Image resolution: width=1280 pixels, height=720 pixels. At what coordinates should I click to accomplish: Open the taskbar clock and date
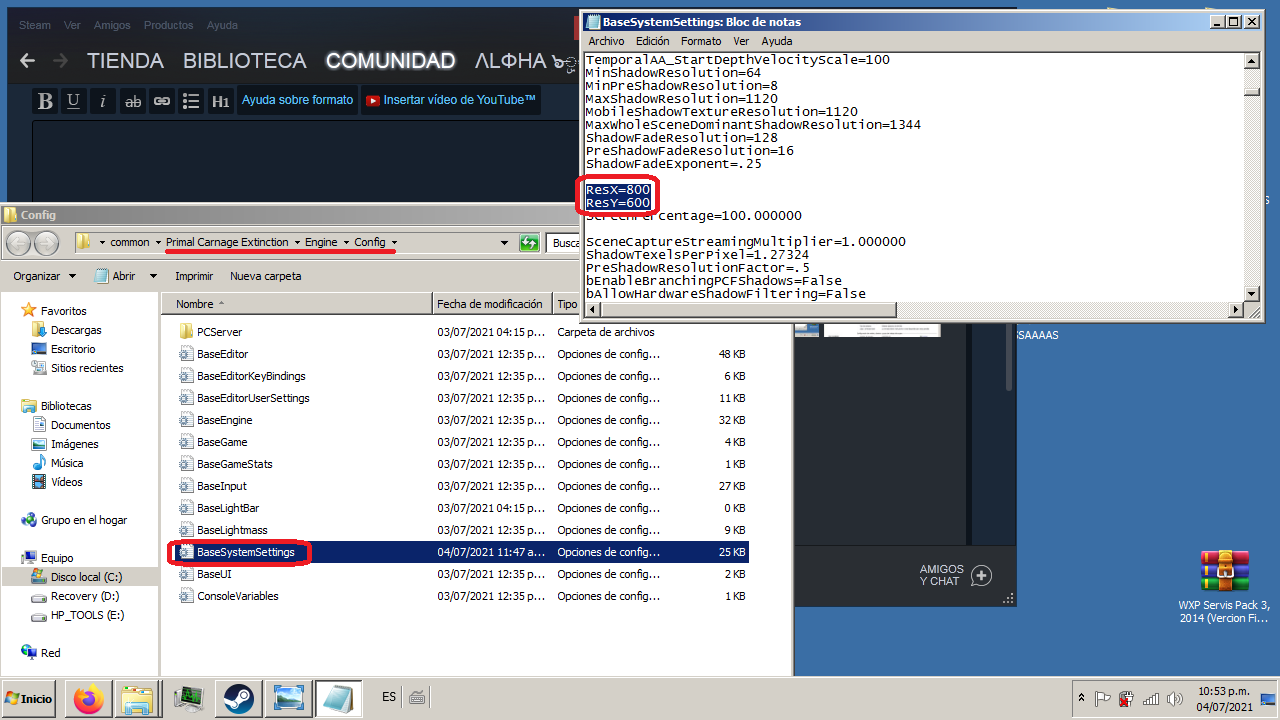1224,698
